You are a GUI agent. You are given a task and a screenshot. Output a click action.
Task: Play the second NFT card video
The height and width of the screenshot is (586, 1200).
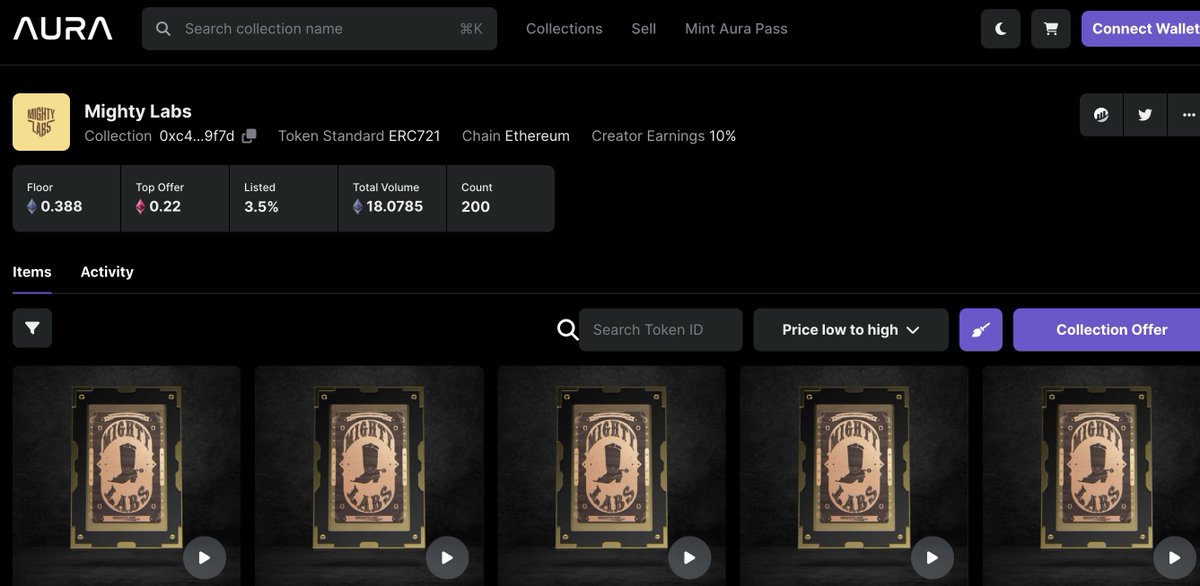click(x=447, y=558)
